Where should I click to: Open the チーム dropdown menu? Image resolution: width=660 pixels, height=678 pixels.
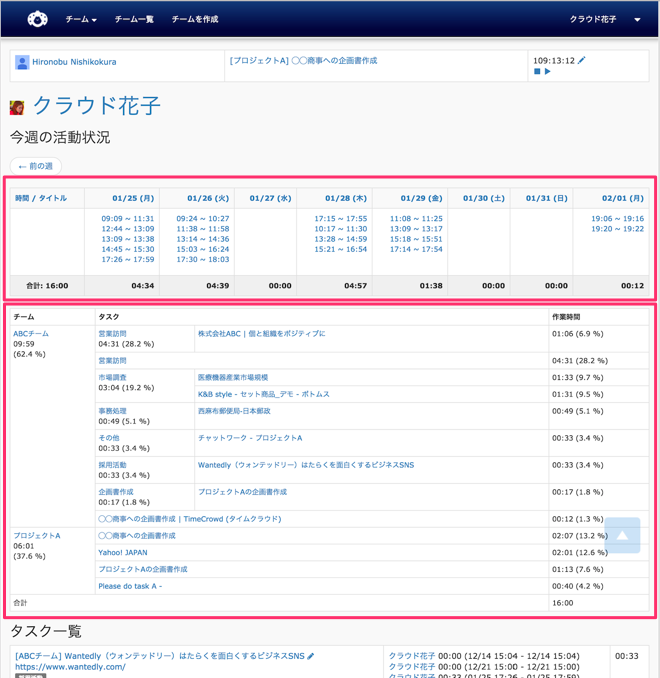pos(81,19)
